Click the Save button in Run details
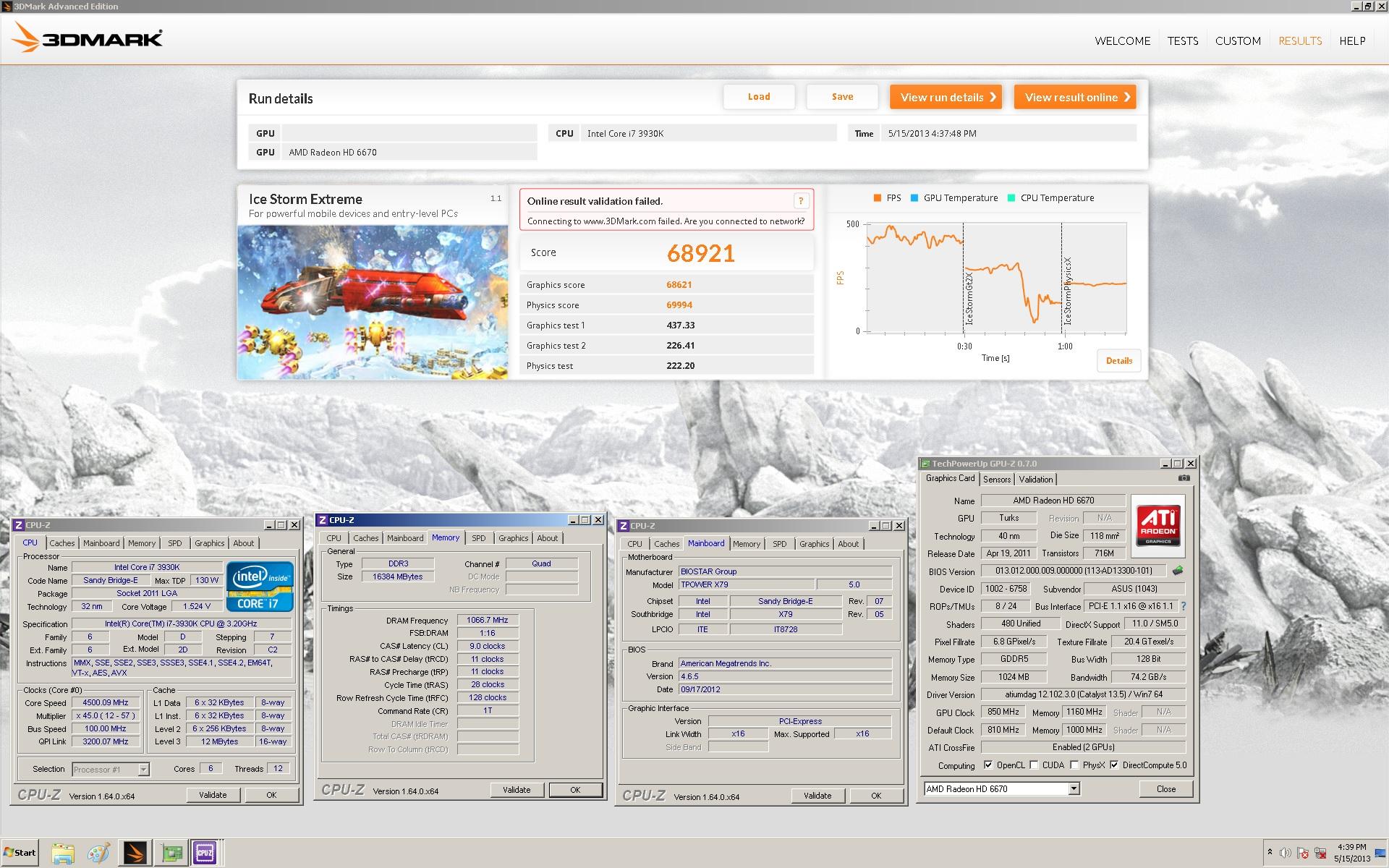1389x868 pixels. [x=842, y=97]
